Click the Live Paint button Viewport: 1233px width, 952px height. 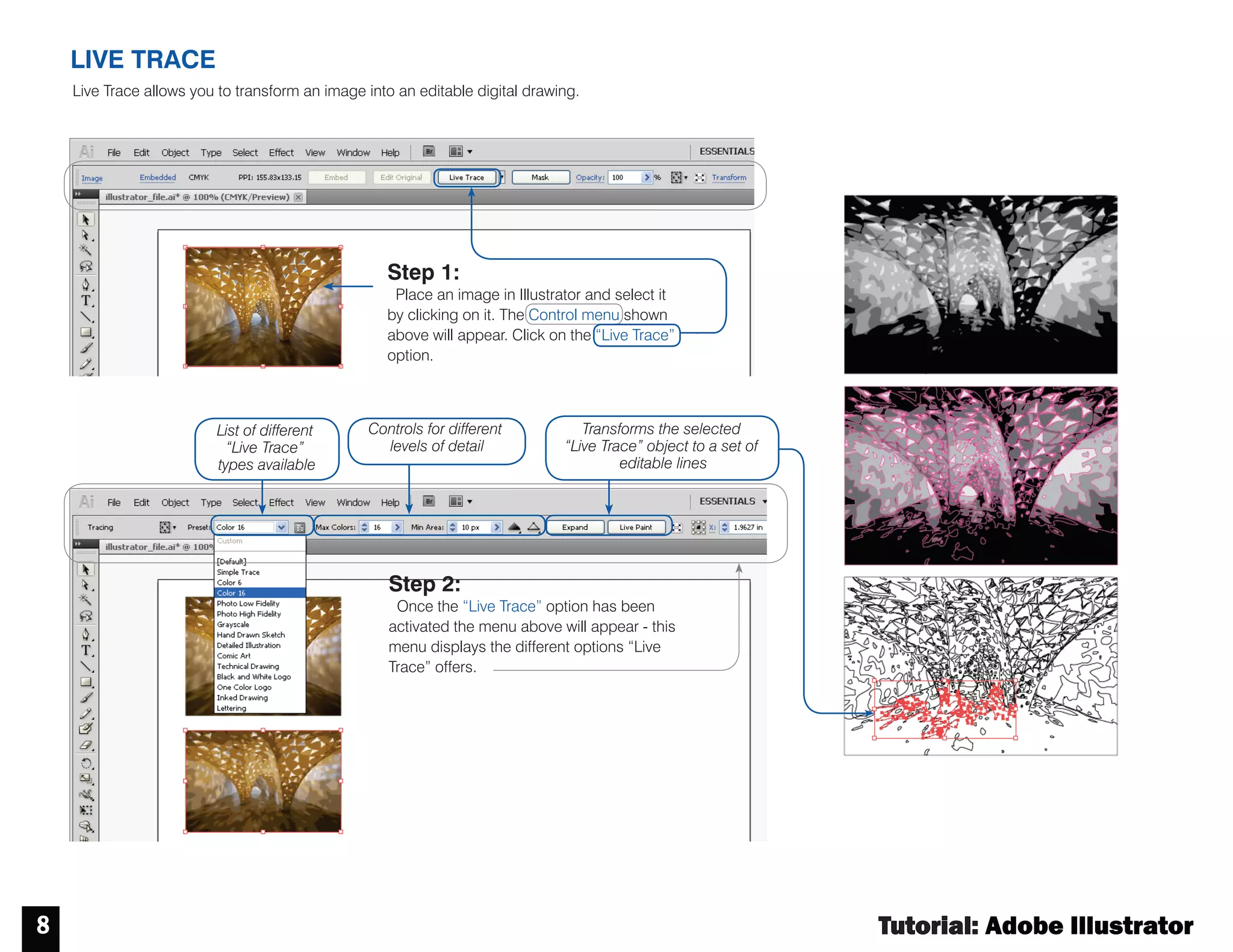[x=636, y=527]
